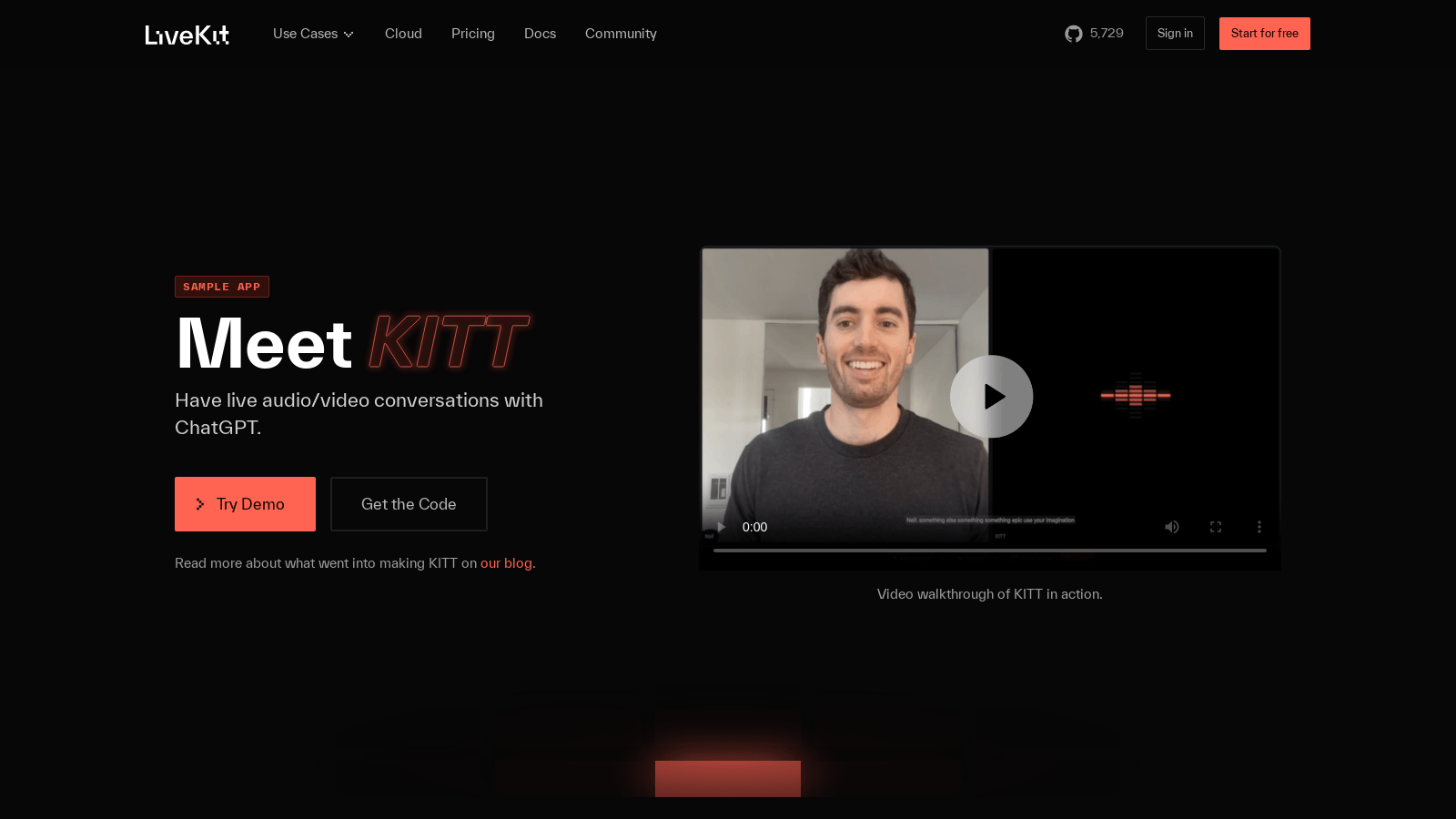This screenshot has height=819, width=1456.
Task: Open the video's three-dot more options menu
Action: click(x=1259, y=527)
